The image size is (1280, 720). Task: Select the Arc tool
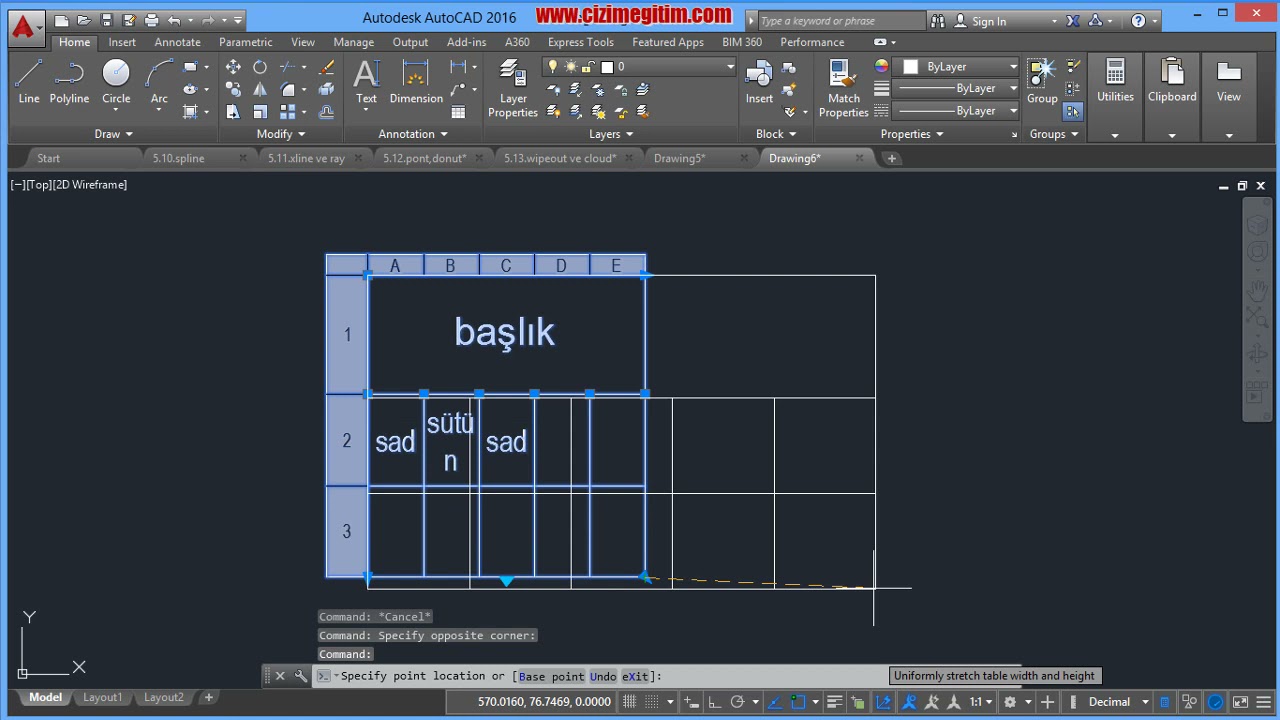coord(159,81)
